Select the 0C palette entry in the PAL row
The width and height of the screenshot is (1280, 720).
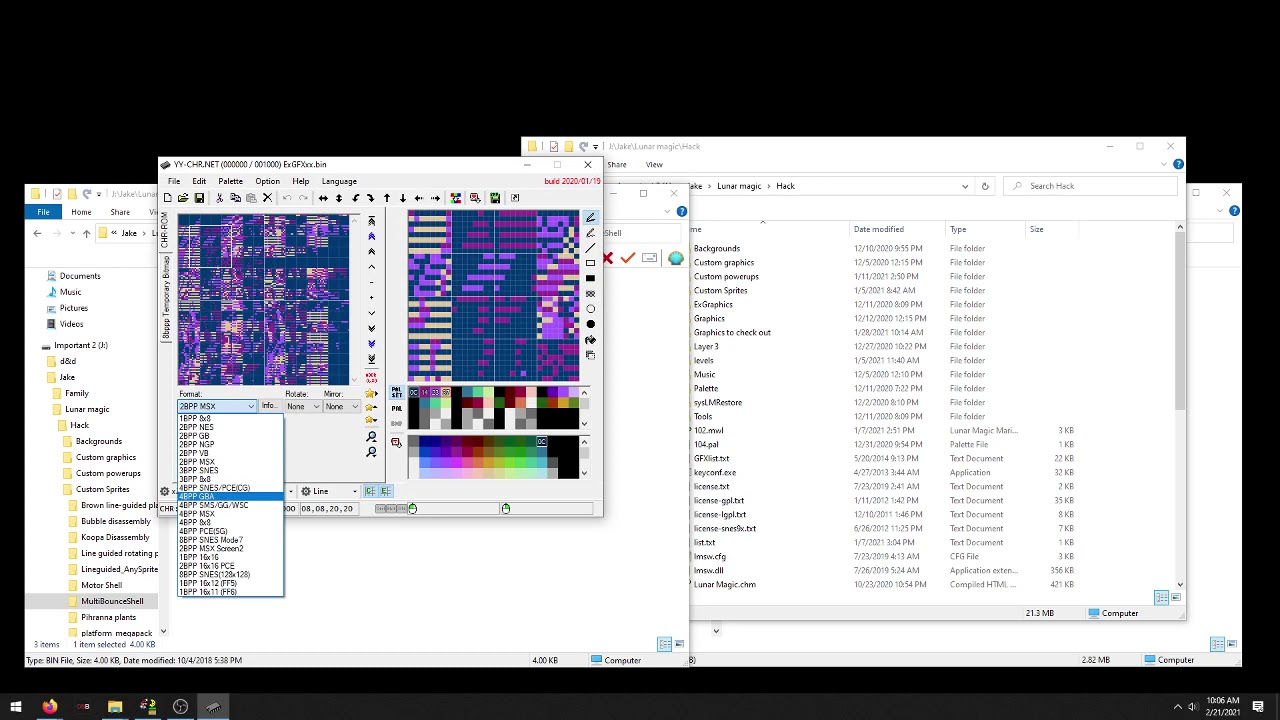[x=414, y=392]
